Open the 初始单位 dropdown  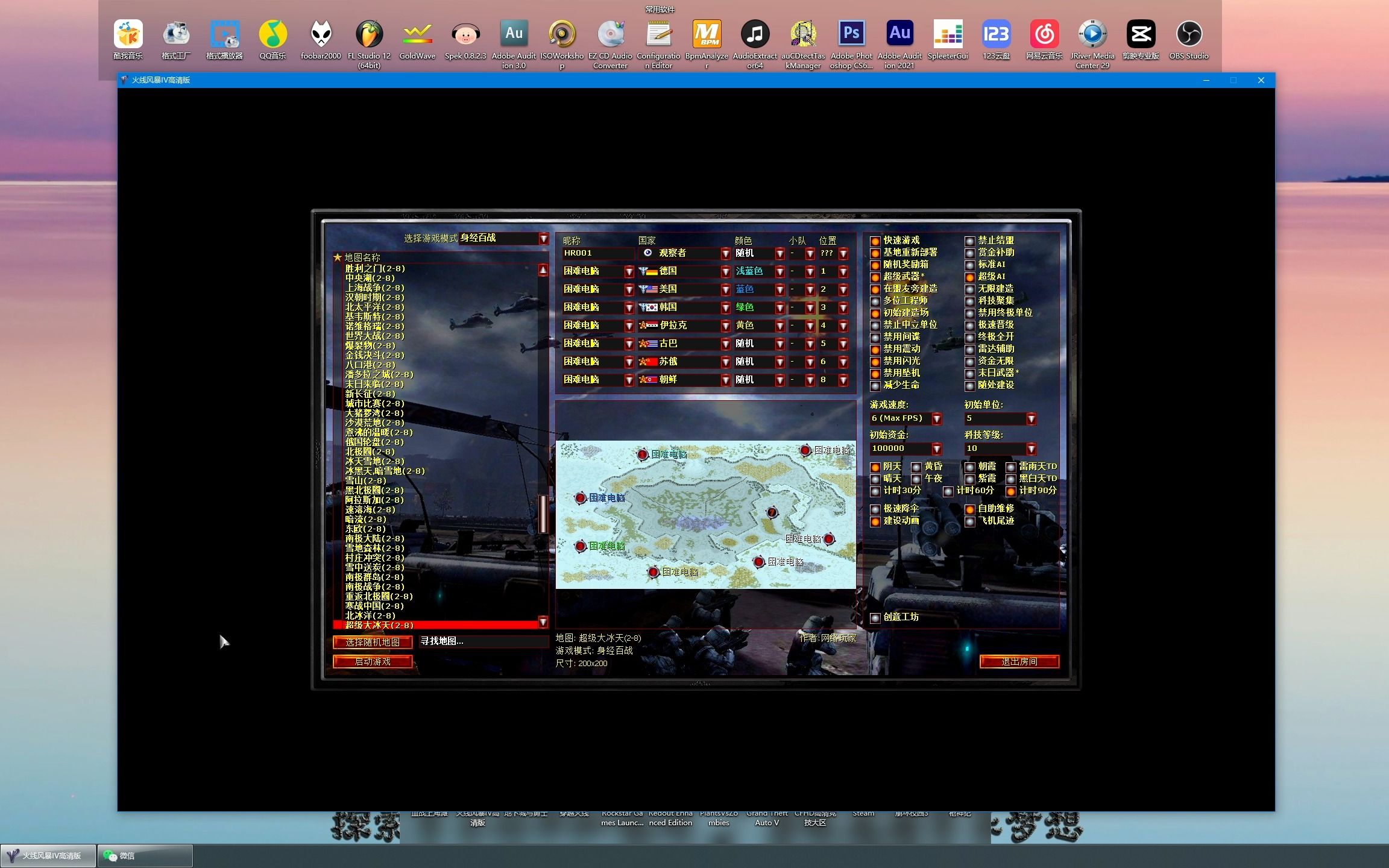(1031, 418)
